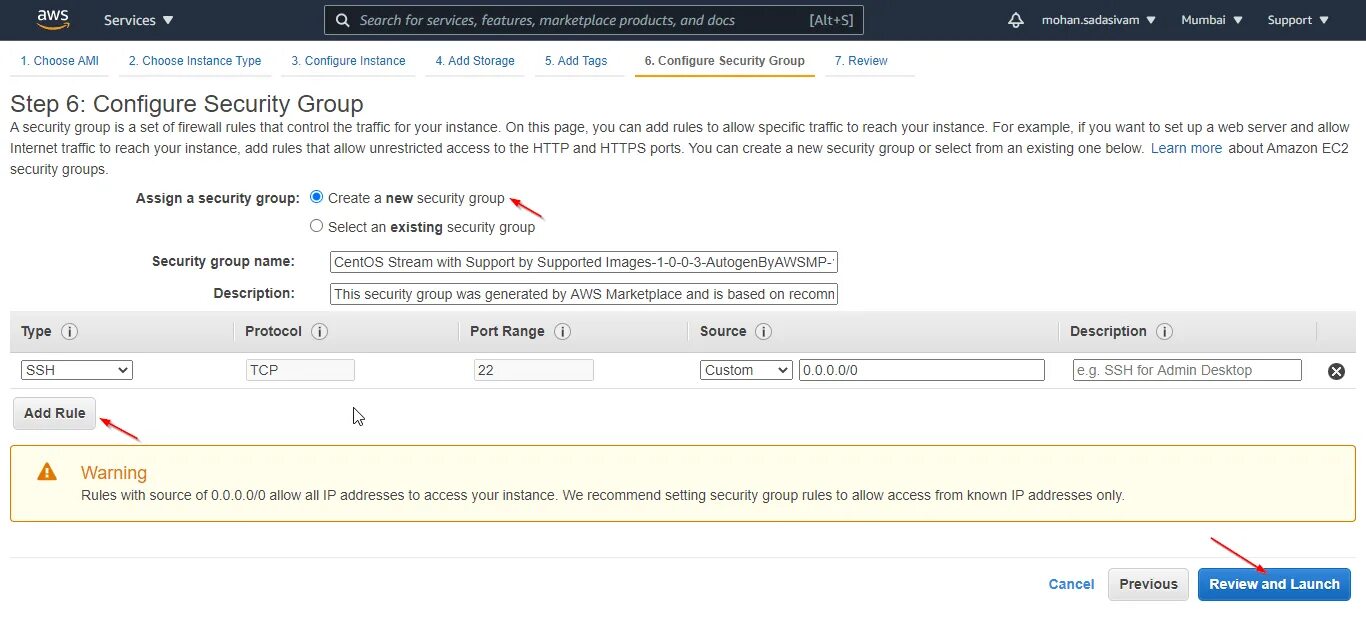Open the Mumbai region selector

click(1212, 20)
